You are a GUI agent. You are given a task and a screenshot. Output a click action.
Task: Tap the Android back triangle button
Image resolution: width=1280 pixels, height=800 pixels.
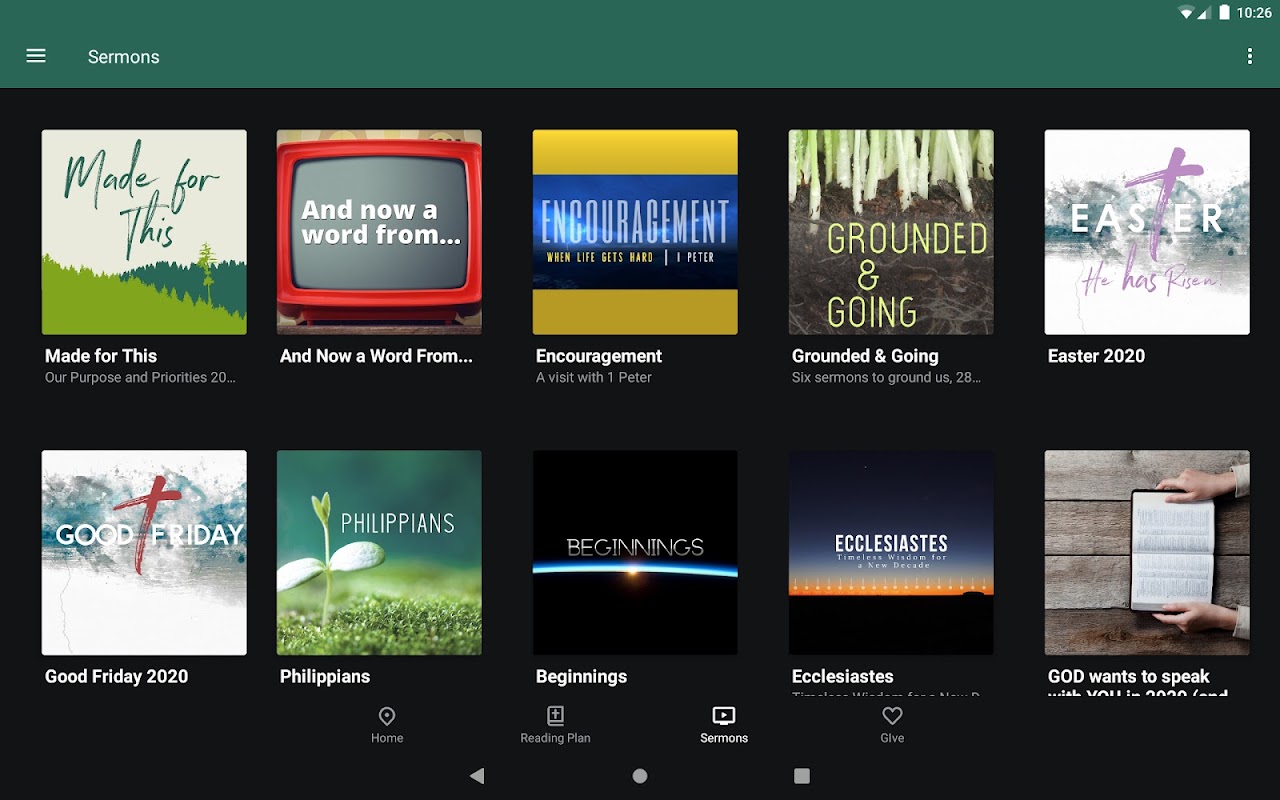[477, 776]
